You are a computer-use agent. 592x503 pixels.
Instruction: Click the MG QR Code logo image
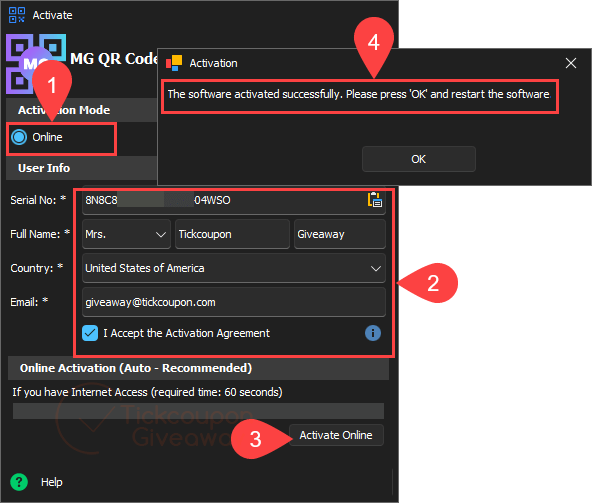[x=36, y=63]
